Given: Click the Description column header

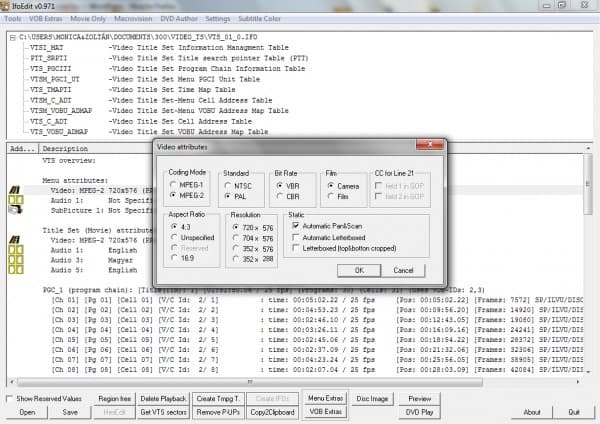Looking at the screenshot, I should click(64, 148).
